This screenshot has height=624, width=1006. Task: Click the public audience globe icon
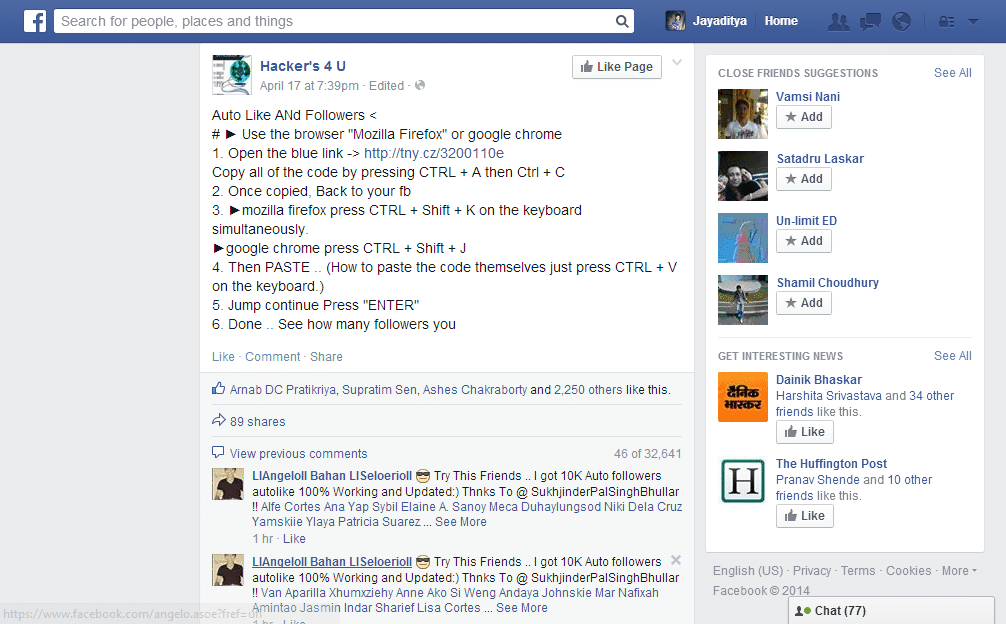pos(420,85)
